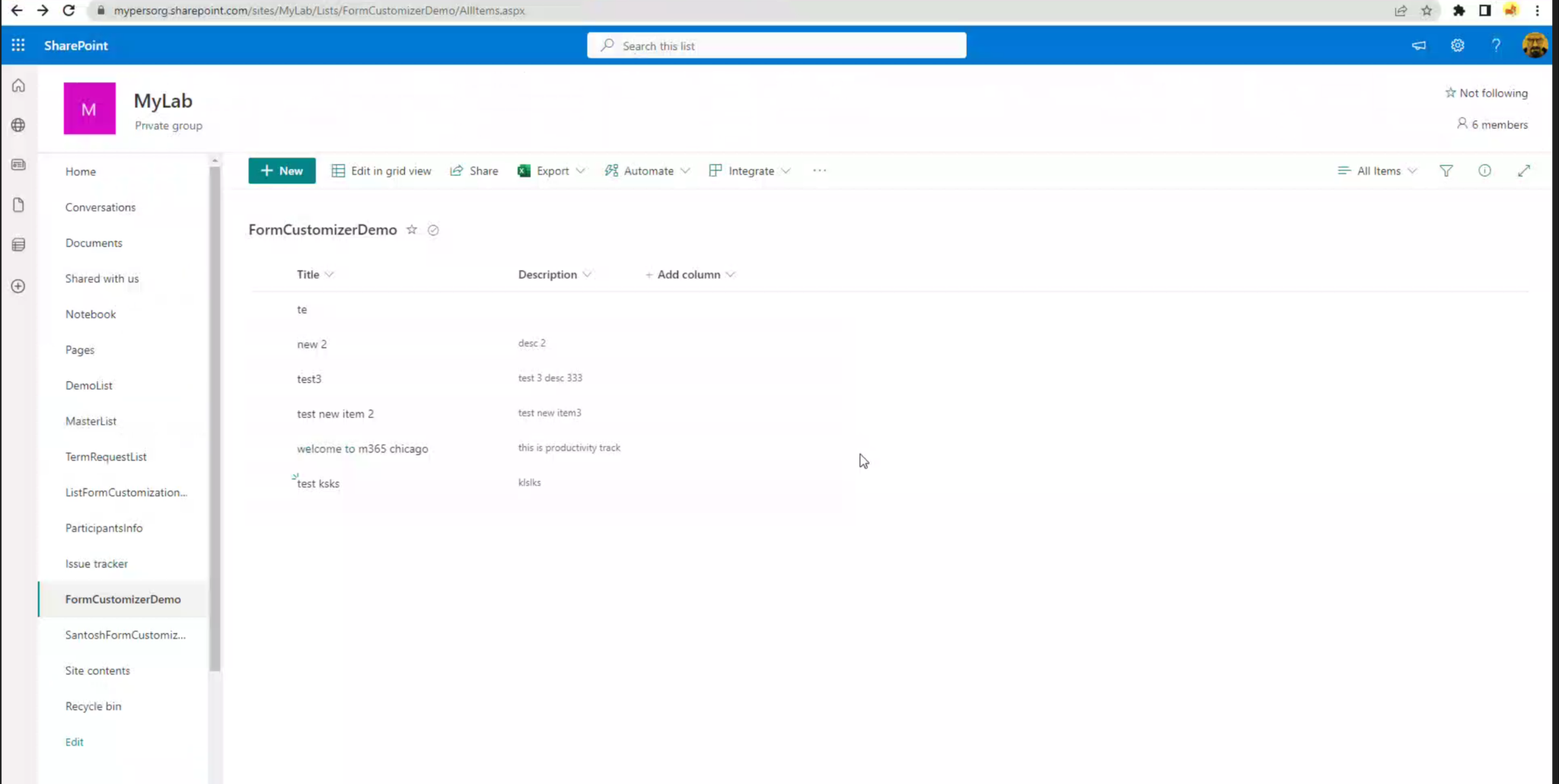The image size is (1559, 784).
Task: Click the create-new plus icon in left rail
Action: [18, 285]
